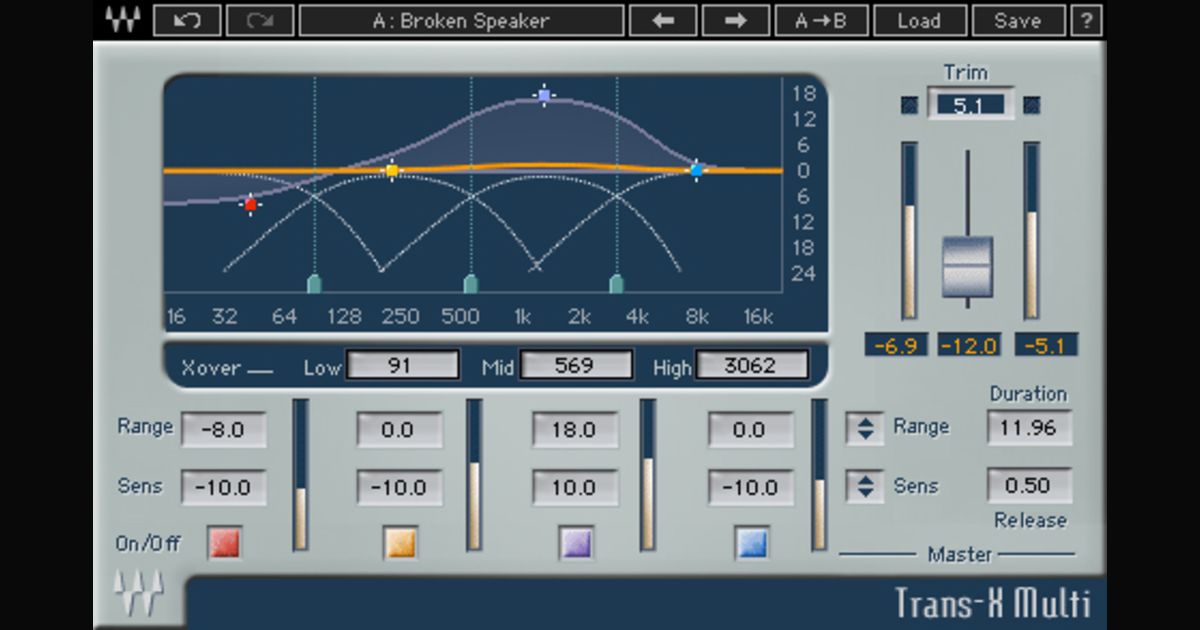Advance to the next preset using the right arrow

click(x=736, y=20)
